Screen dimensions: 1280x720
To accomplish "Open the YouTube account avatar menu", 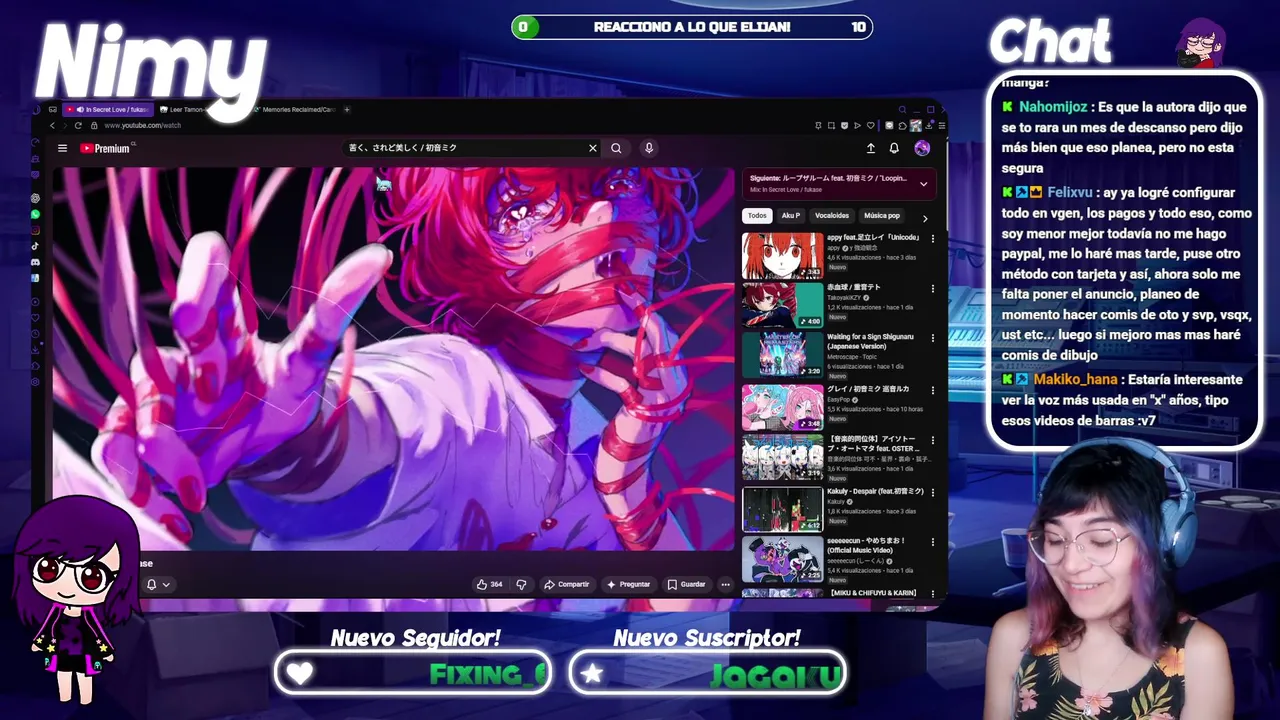I will coord(922,148).
